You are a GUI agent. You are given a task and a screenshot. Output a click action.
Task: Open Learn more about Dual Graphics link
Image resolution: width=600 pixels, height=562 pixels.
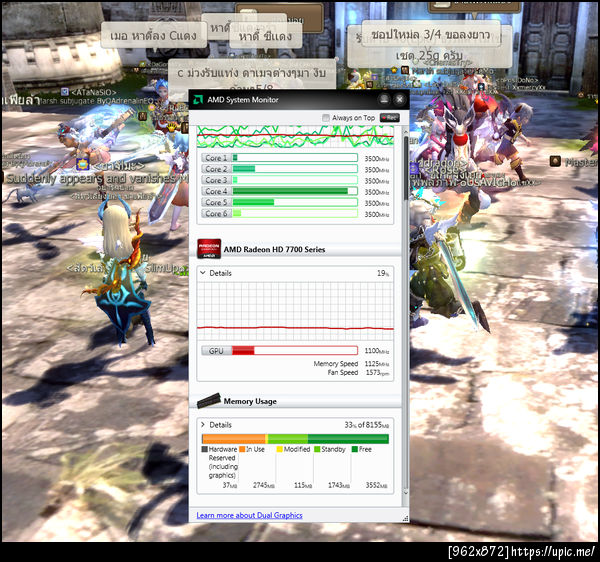point(249,515)
